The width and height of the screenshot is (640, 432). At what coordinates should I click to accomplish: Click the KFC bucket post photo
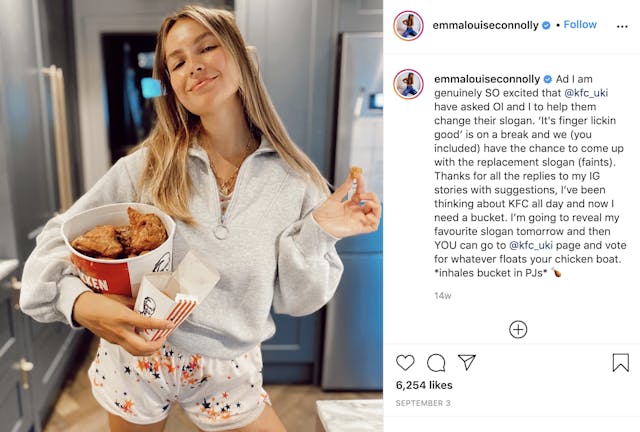pyautogui.click(x=191, y=216)
